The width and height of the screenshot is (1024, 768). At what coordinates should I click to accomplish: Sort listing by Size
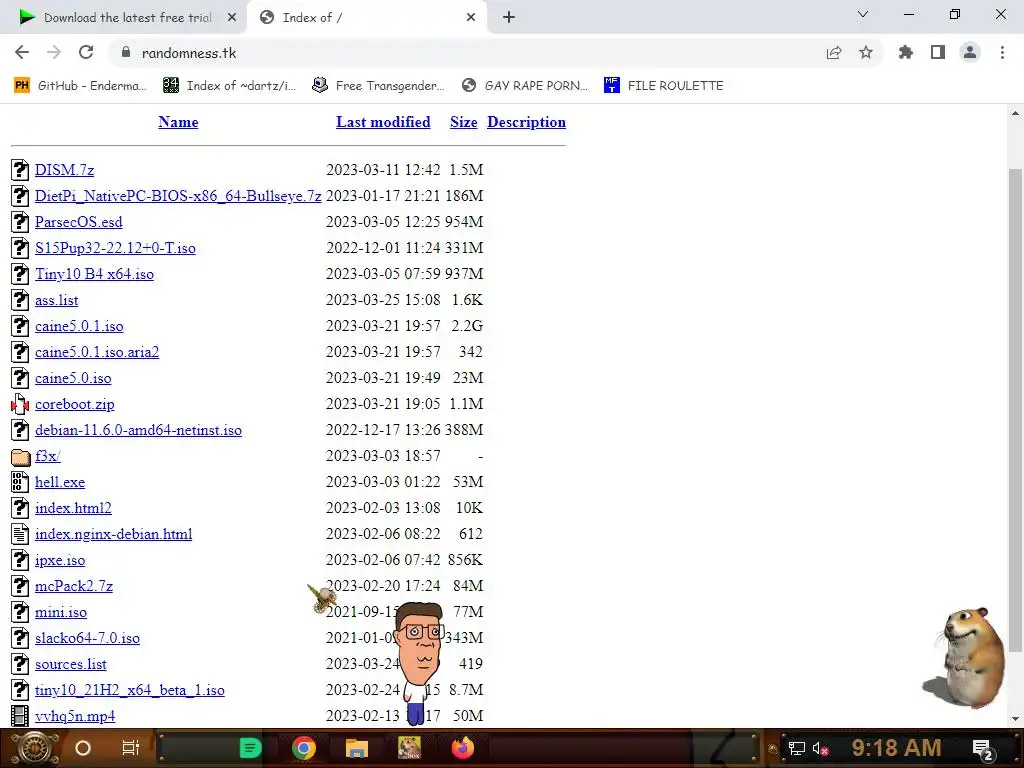pyautogui.click(x=464, y=122)
